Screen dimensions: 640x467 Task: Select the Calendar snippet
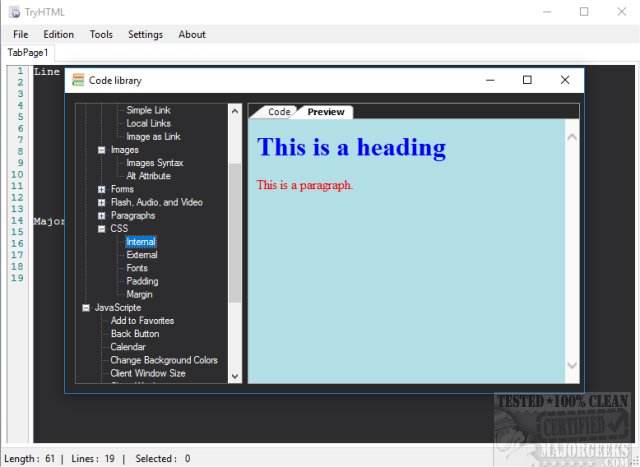tap(128, 347)
